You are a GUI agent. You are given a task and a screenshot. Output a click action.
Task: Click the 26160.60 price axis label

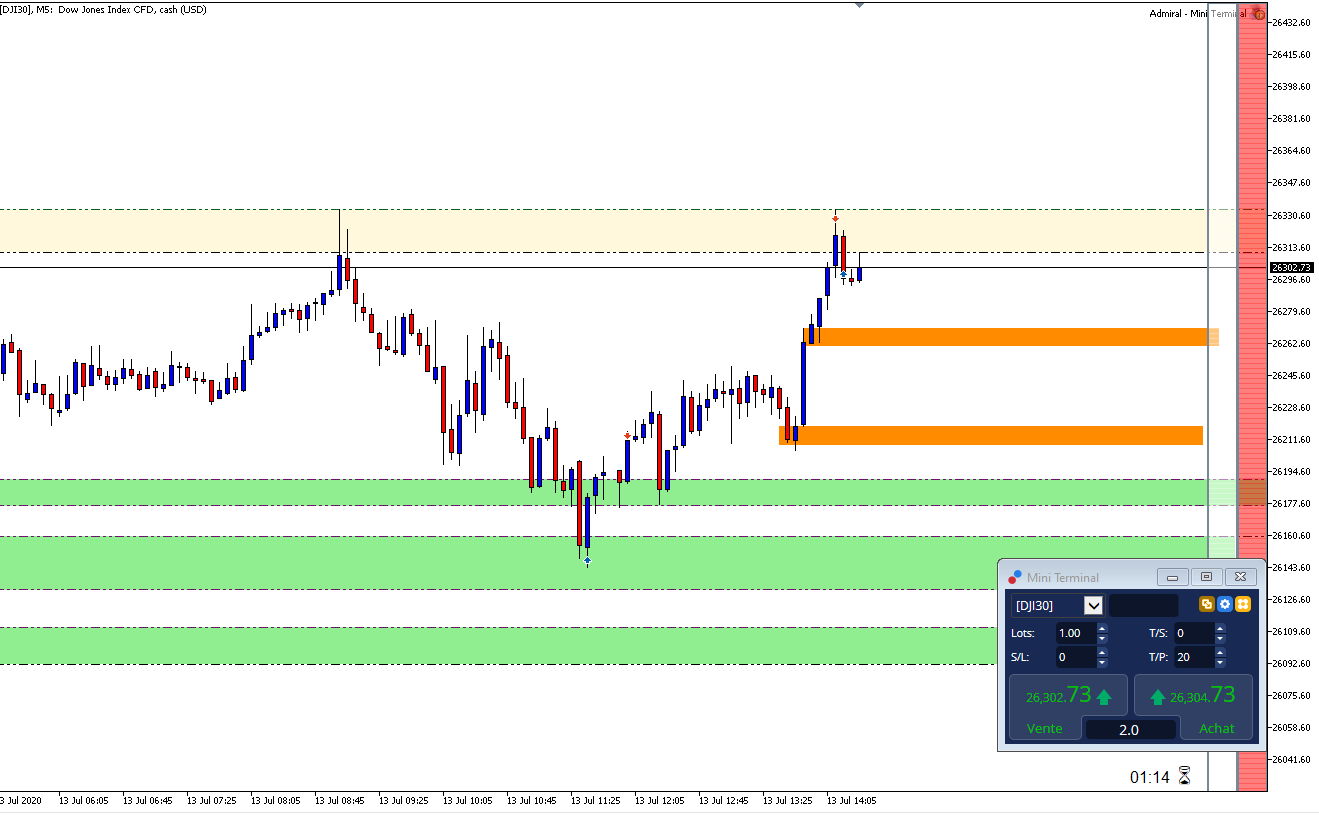pyautogui.click(x=1291, y=535)
